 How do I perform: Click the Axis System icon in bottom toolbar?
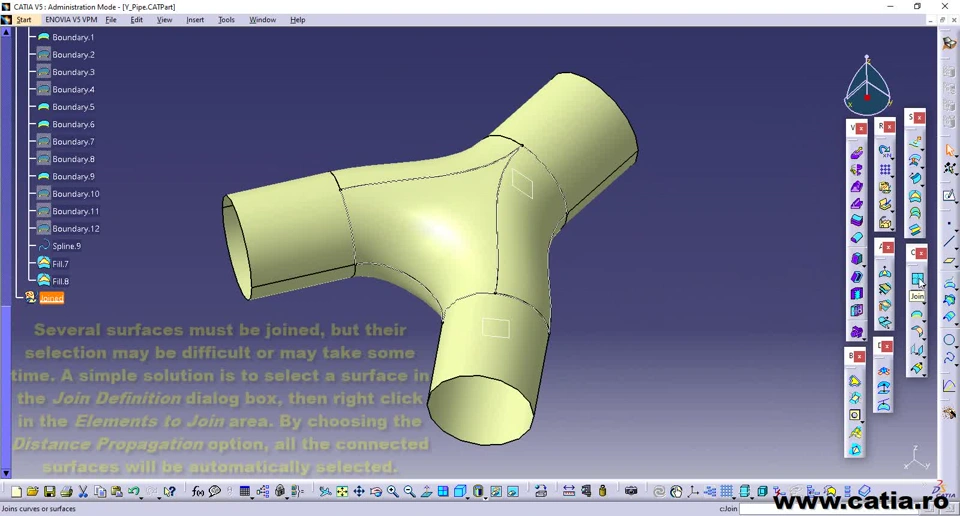pyautogui.click(x=693, y=491)
